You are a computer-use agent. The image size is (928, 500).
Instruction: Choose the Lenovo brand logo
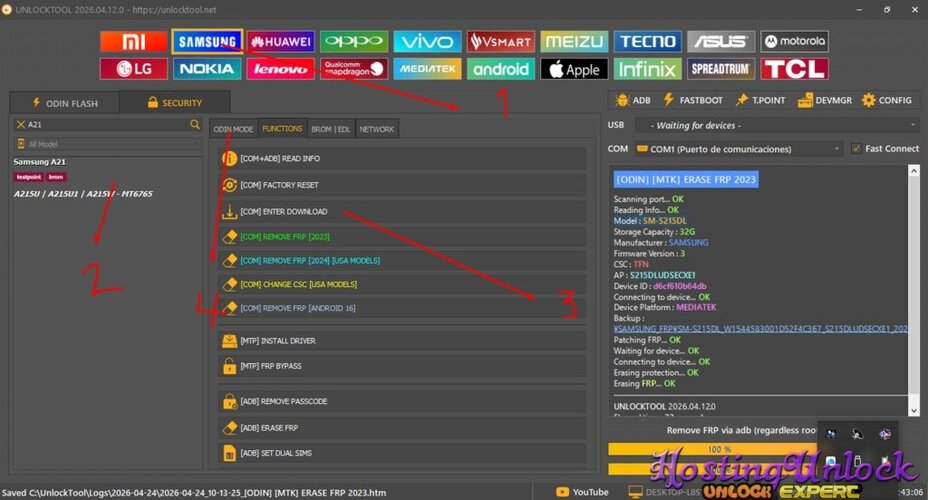pos(281,69)
